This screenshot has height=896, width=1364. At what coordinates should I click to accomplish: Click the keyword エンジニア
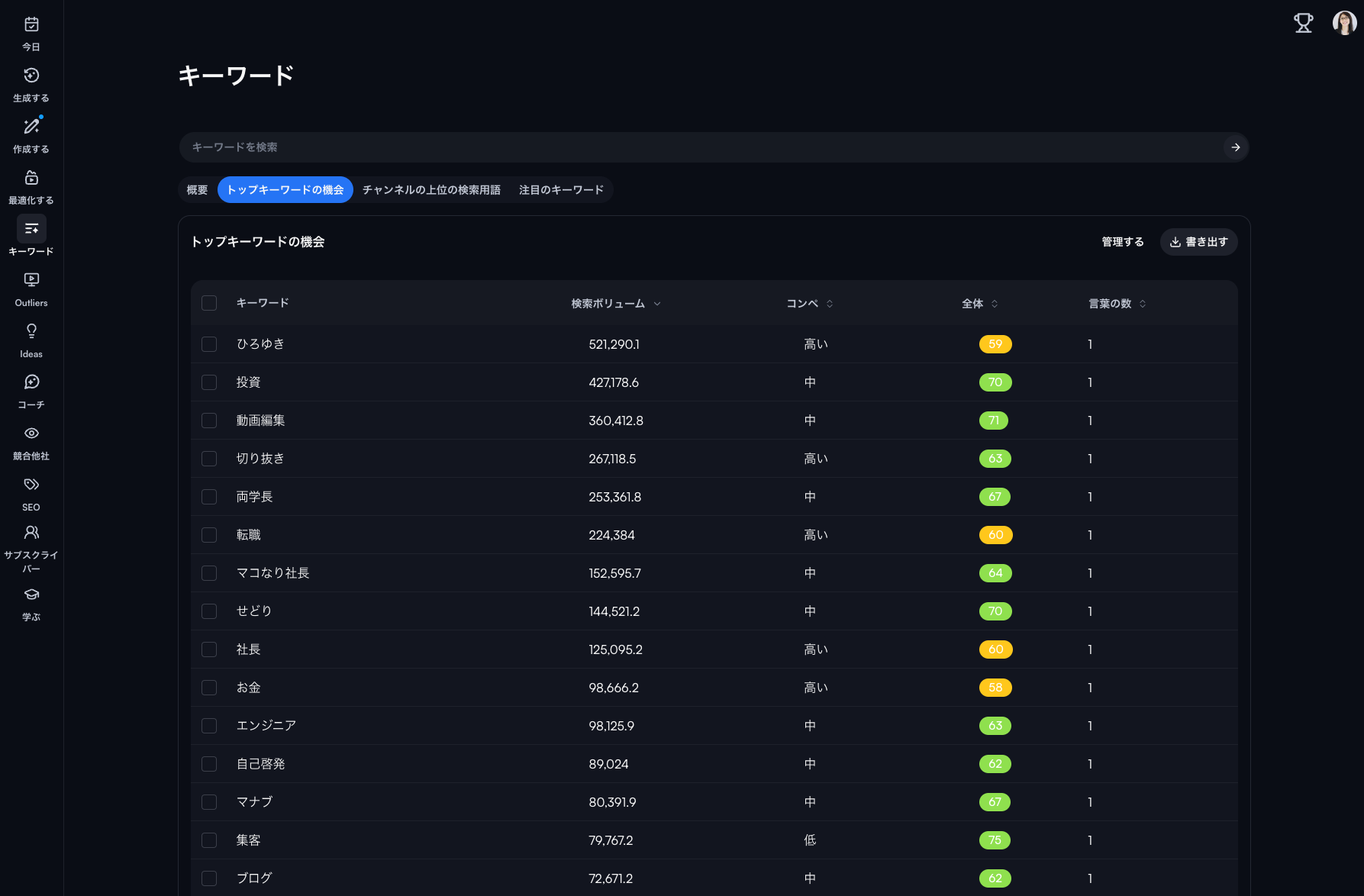266,726
